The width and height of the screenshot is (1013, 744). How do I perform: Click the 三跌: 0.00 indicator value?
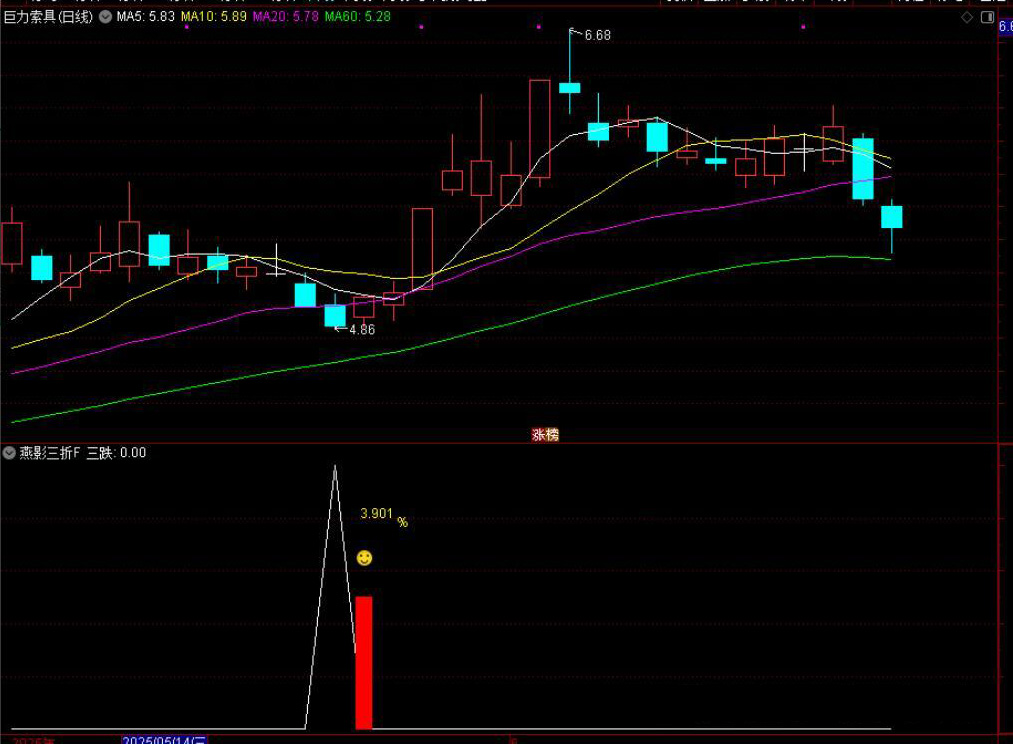coord(116,453)
